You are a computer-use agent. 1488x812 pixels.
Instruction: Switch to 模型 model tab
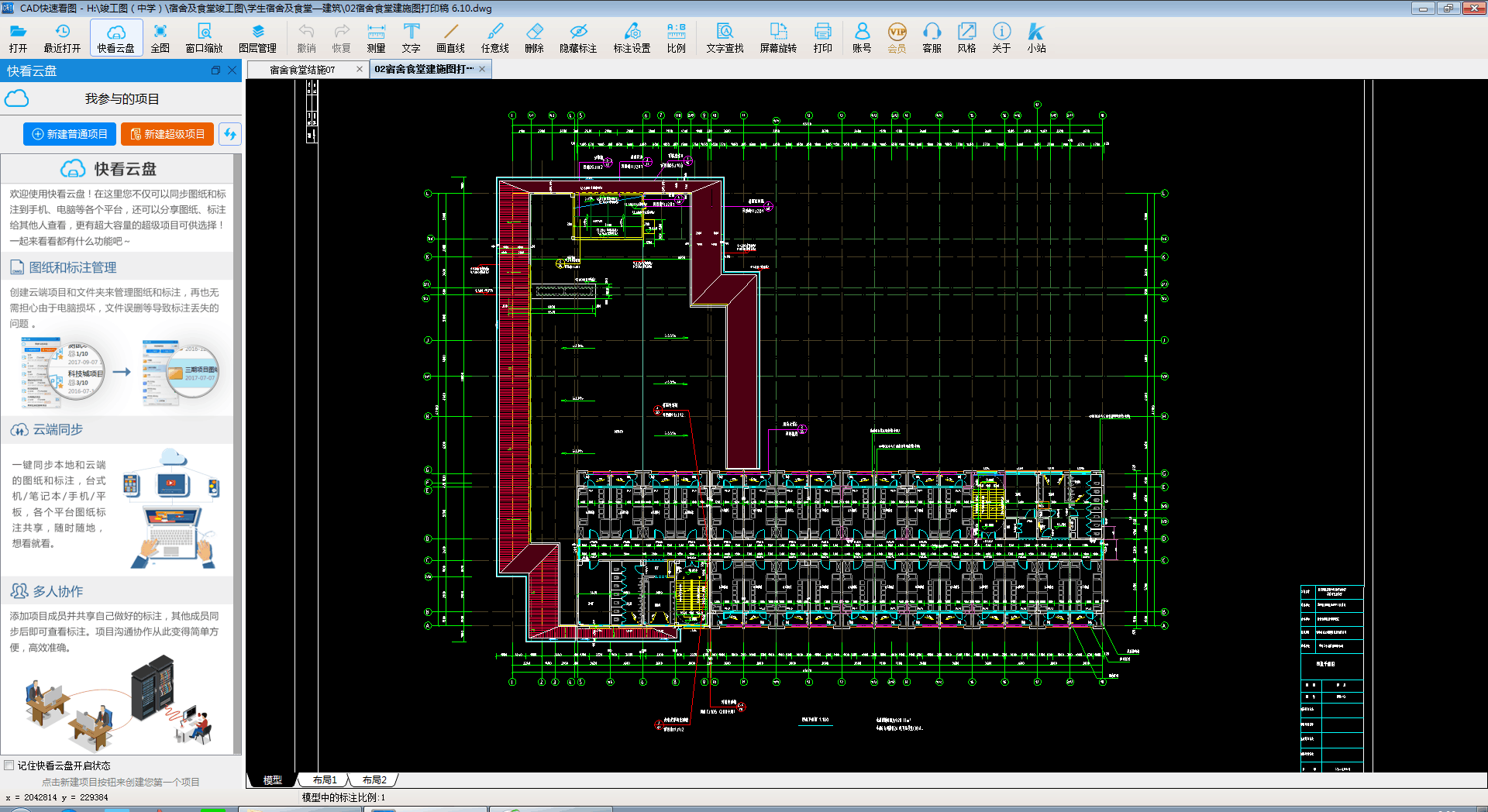pyautogui.click(x=273, y=780)
